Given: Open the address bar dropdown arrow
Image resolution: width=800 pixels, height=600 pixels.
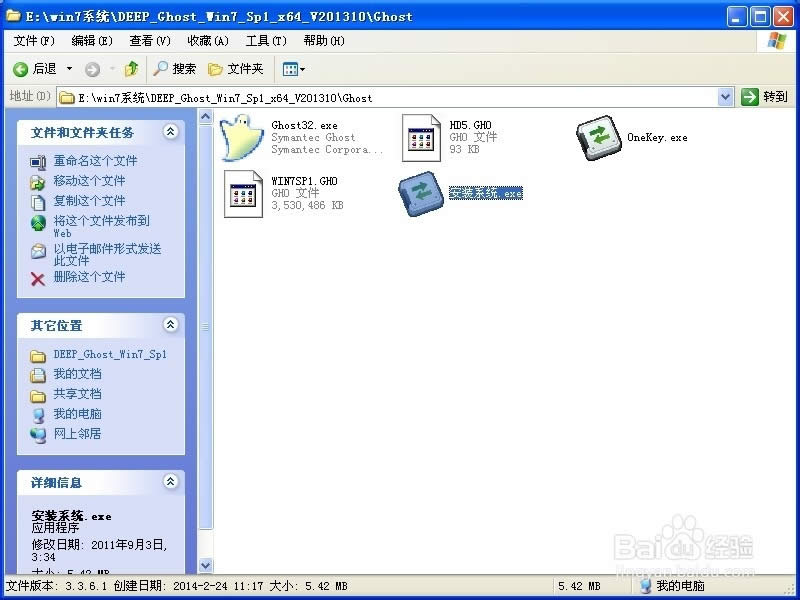Looking at the screenshot, I should click(x=727, y=96).
